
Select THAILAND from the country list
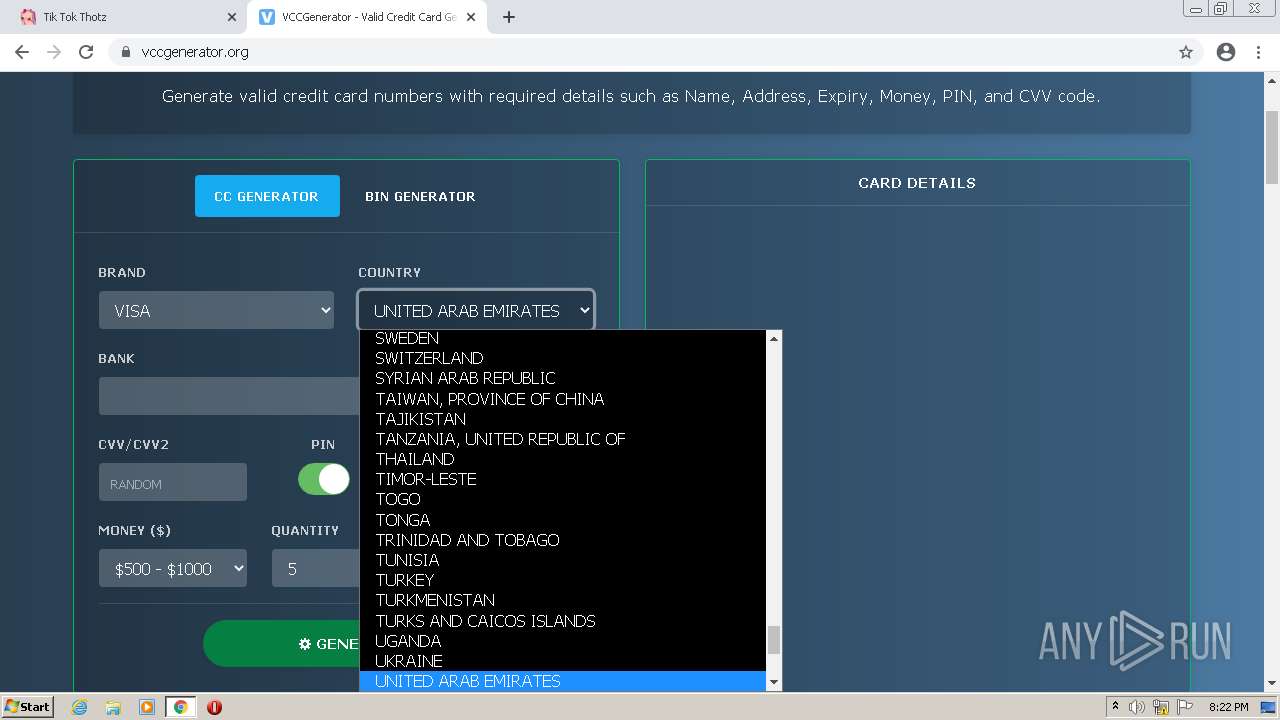(563, 459)
